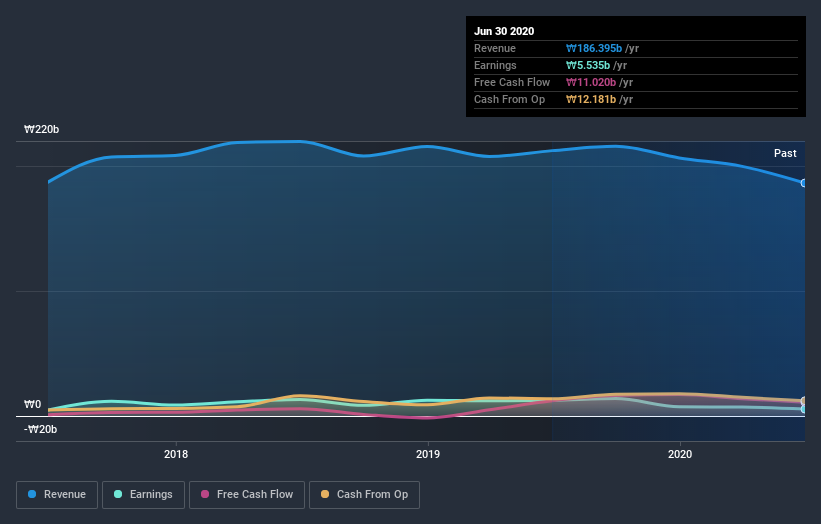Select the 2019 x-axis label
Viewport: 821px width, 524px height.
(x=428, y=454)
